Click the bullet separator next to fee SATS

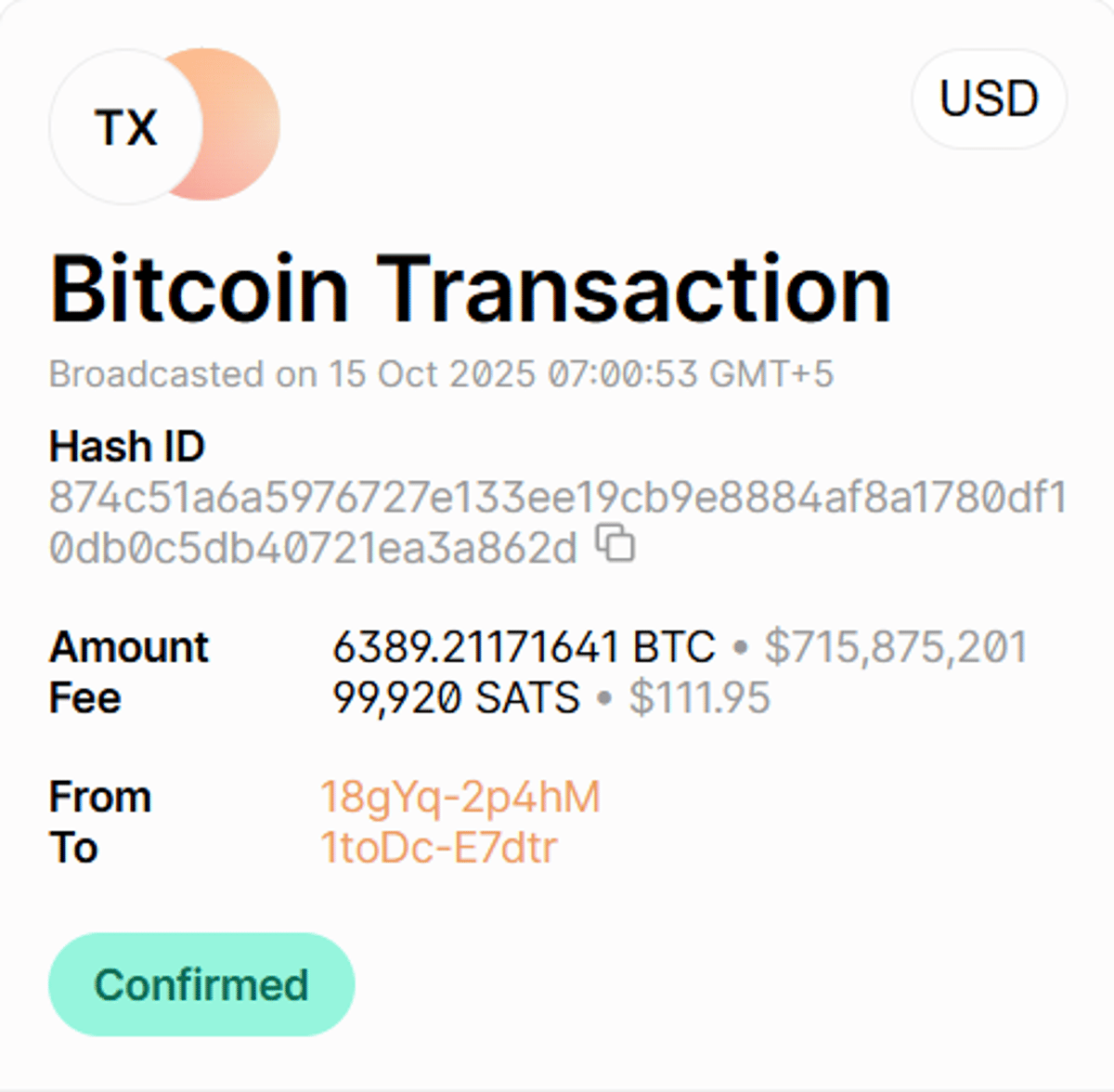[x=603, y=698]
